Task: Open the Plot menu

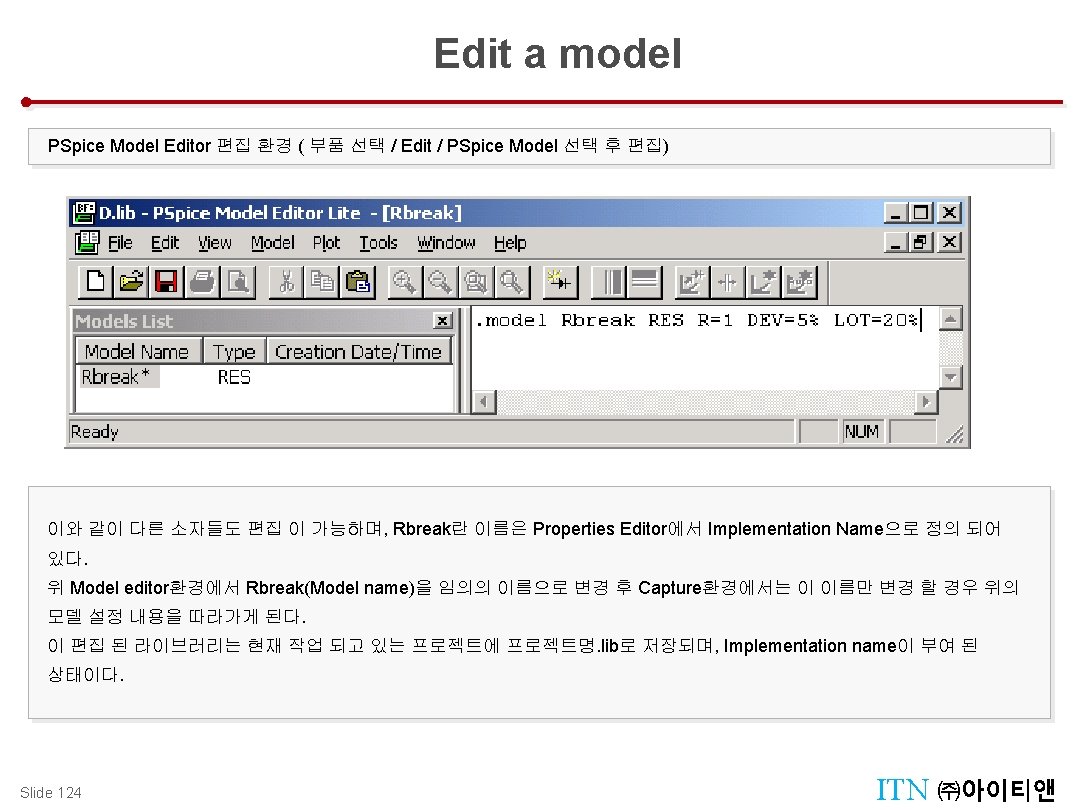Action: pyautogui.click(x=326, y=243)
